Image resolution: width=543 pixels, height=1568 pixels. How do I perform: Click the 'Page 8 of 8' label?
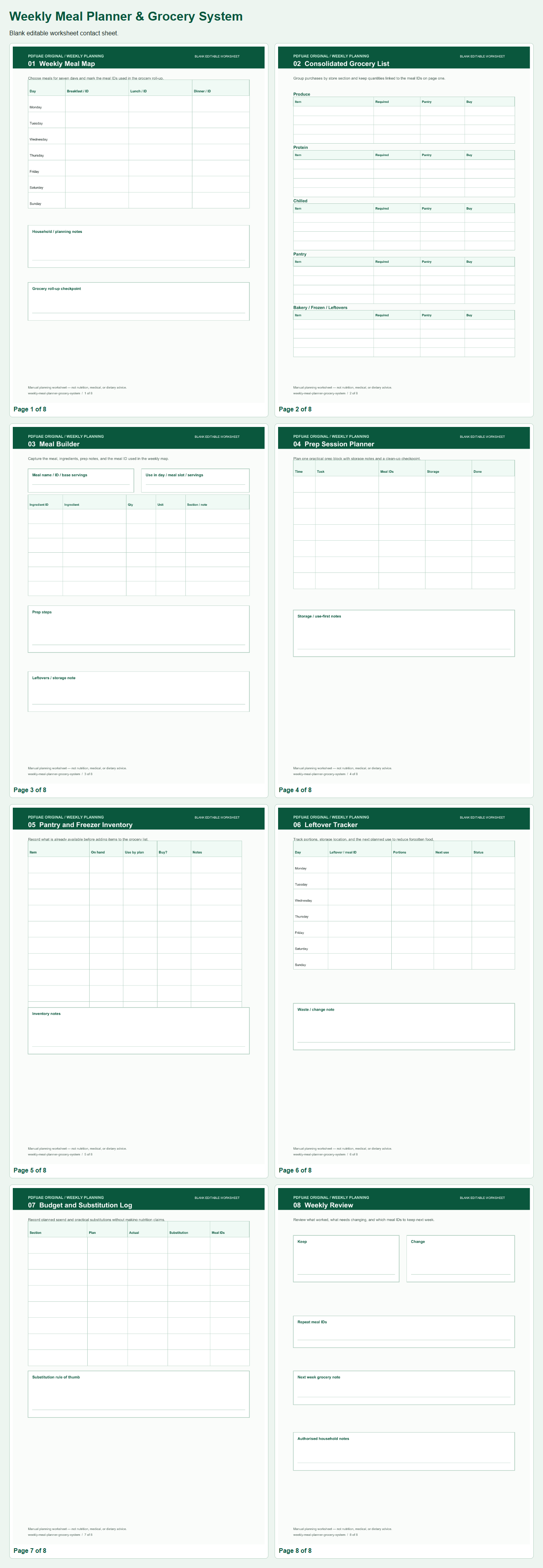pyautogui.click(x=295, y=1551)
